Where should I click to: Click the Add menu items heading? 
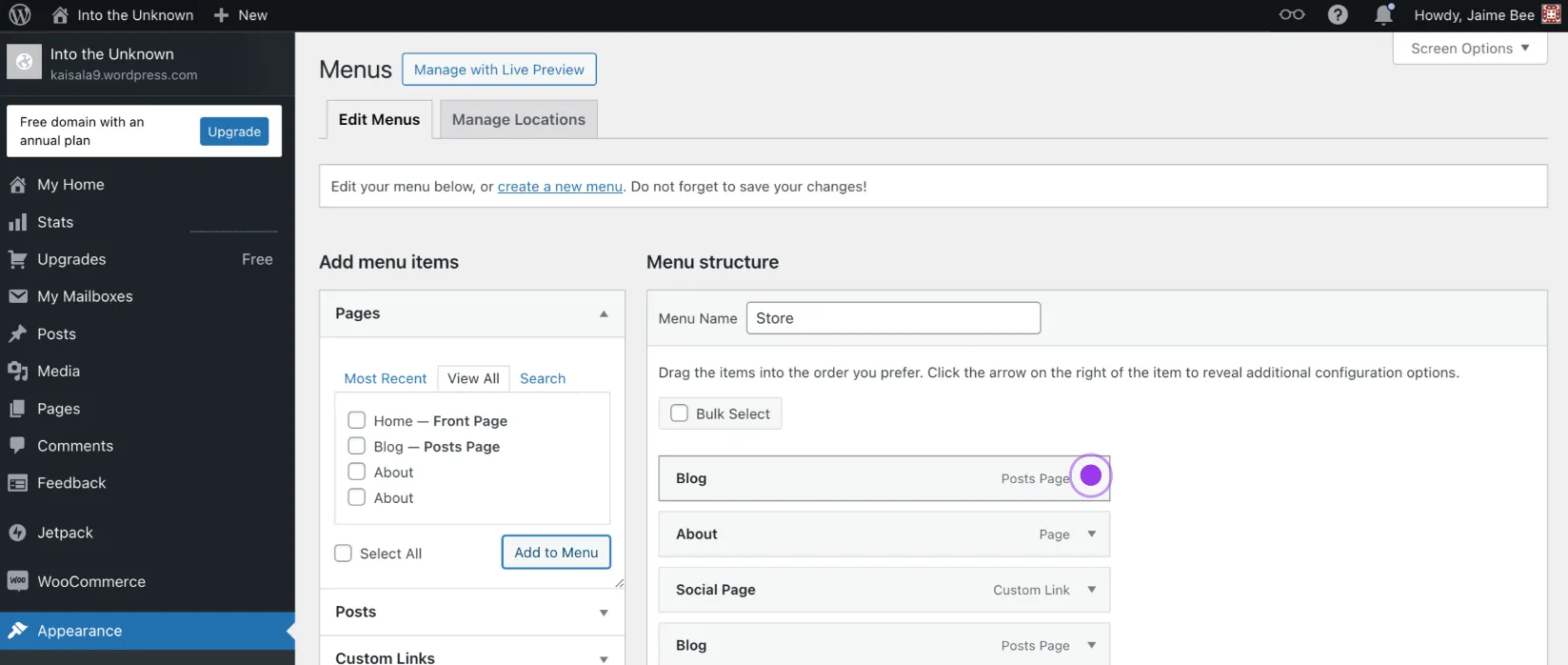[x=388, y=262]
